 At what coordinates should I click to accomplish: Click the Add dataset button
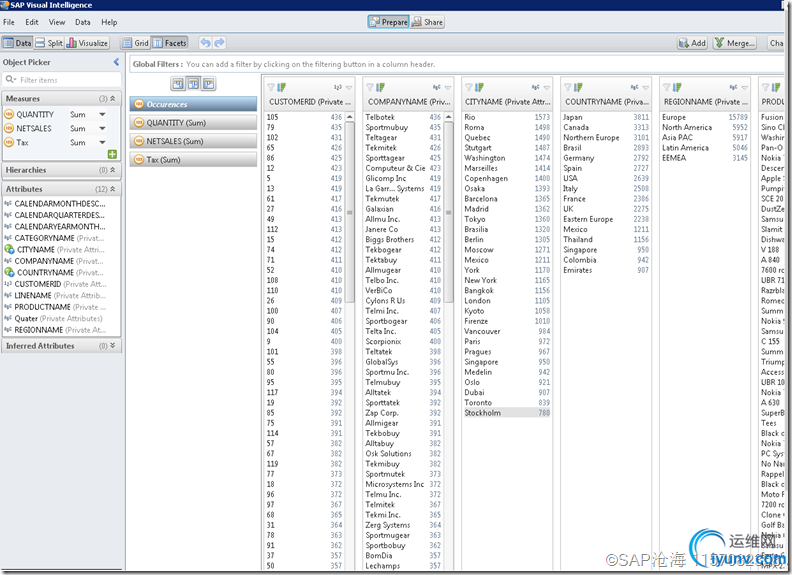(692, 43)
